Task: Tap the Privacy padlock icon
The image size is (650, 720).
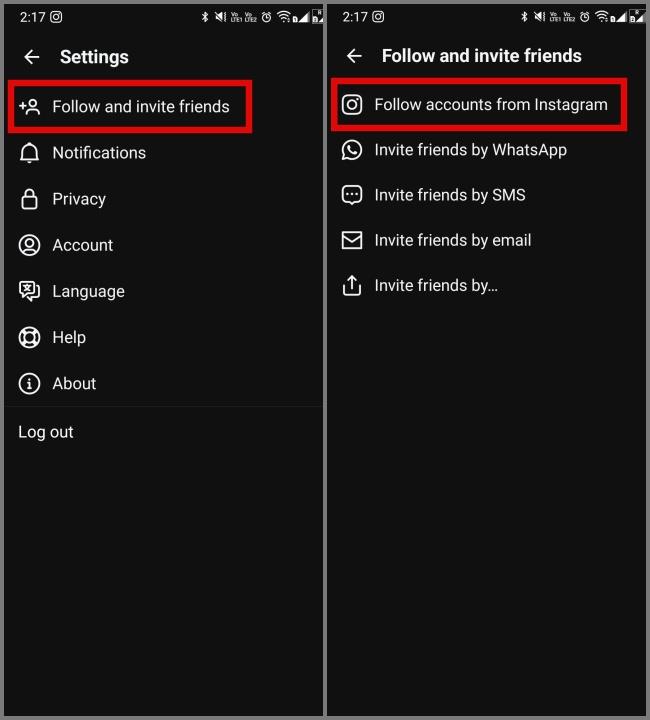Action: [x=29, y=199]
